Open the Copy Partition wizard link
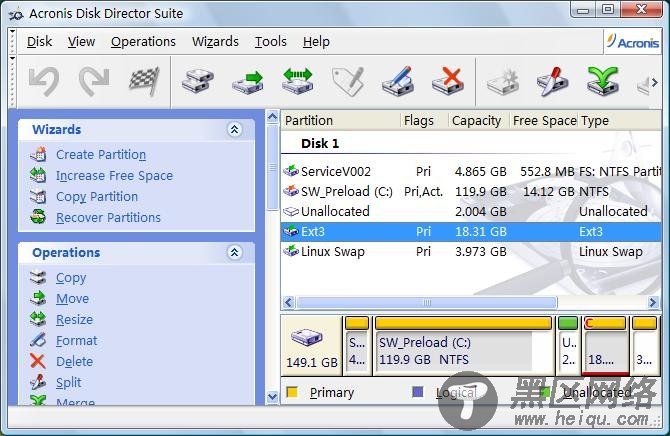Viewport: 670px width, 436px height. pos(97,196)
